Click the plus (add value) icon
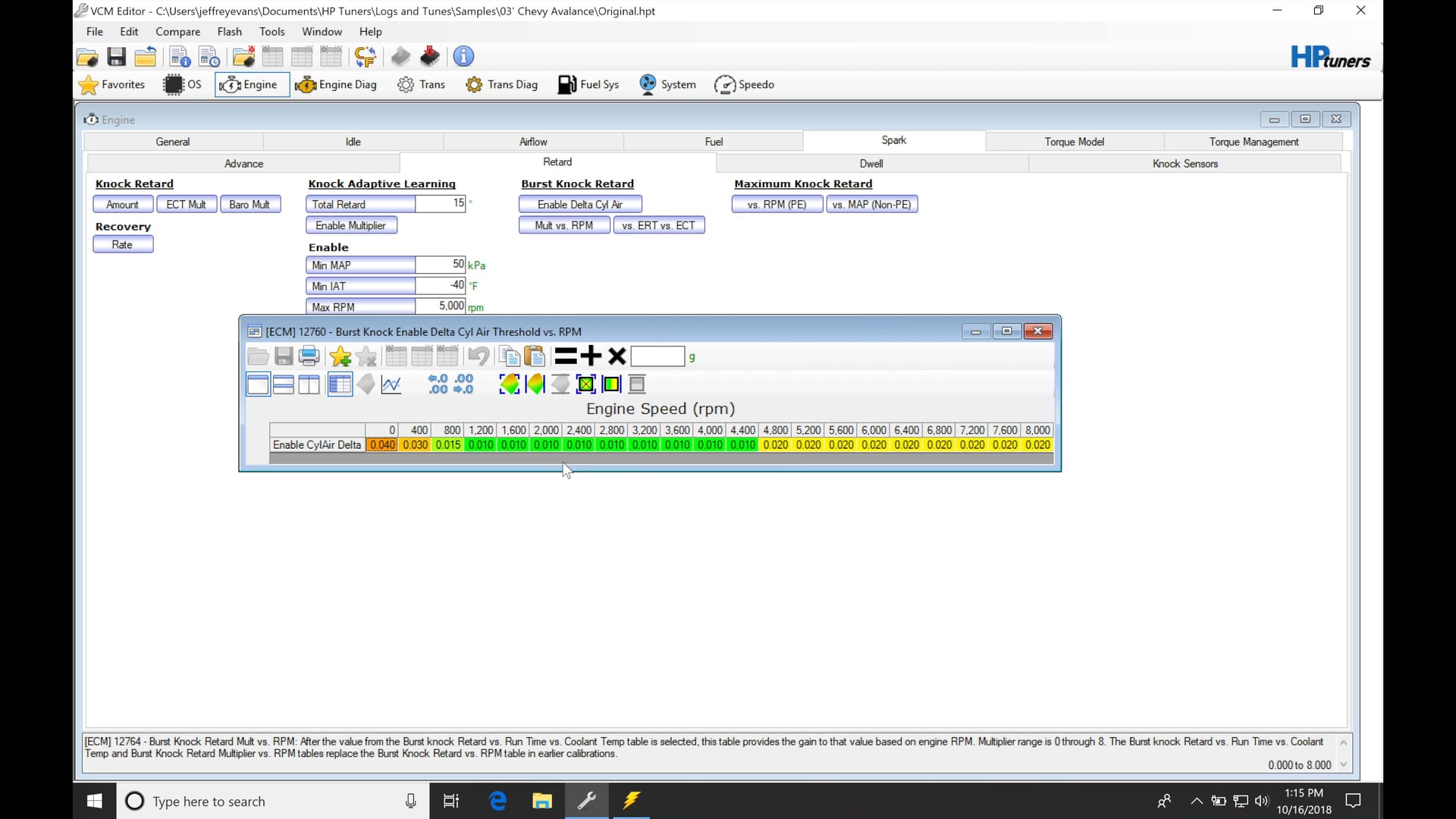 pyautogui.click(x=591, y=356)
